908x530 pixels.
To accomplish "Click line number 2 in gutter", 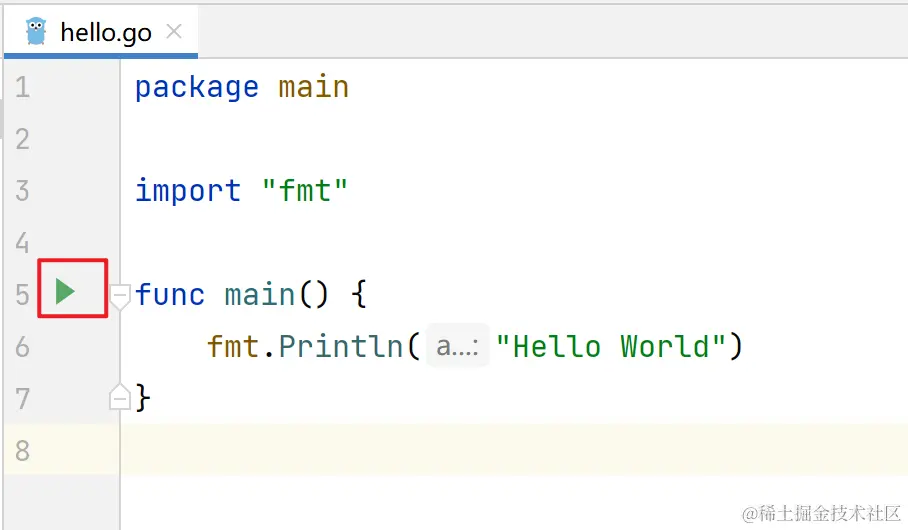I will tap(23, 140).
